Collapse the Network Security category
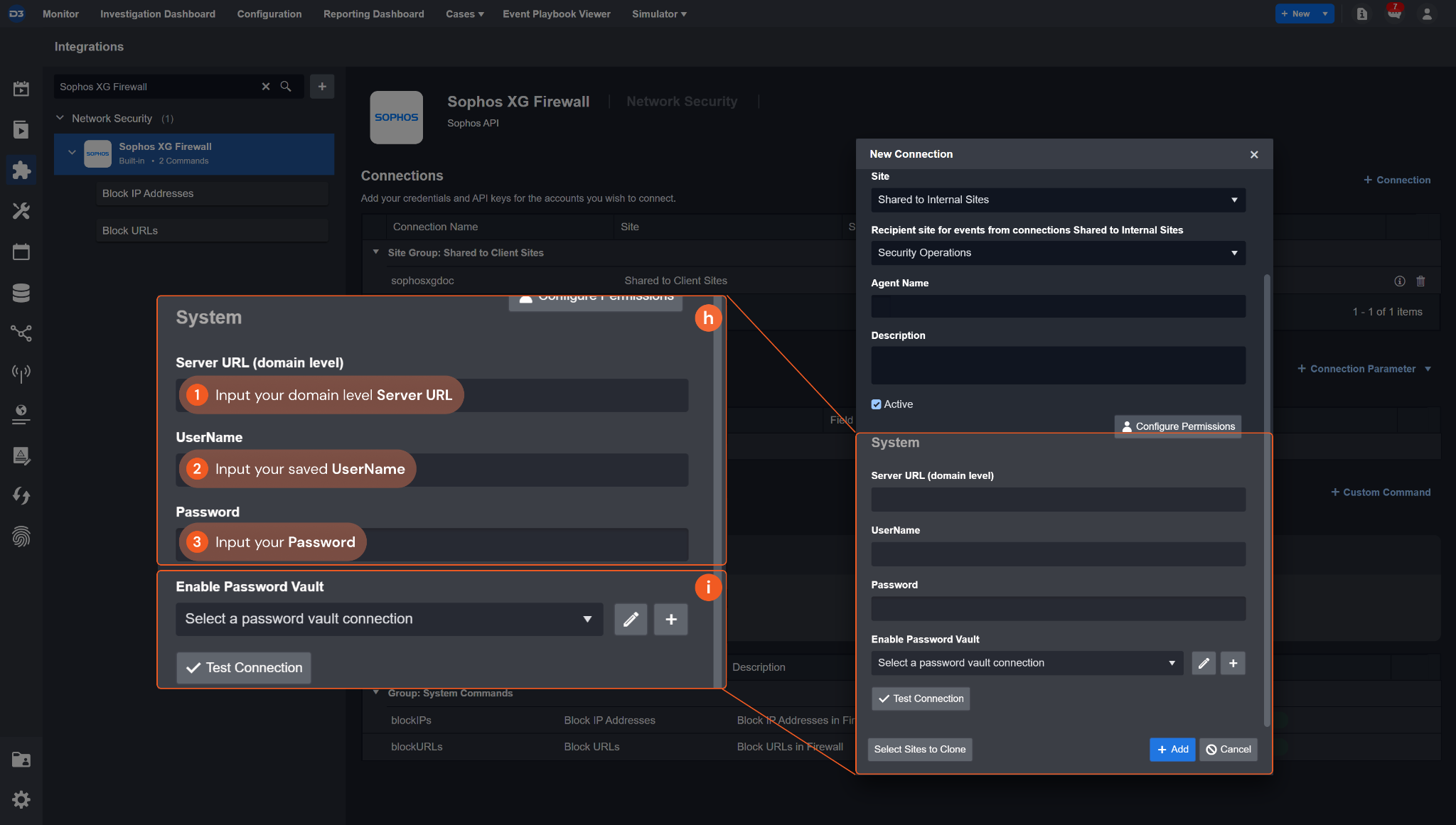The width and height of the screenshot is (1456, 825). [60, 118]
